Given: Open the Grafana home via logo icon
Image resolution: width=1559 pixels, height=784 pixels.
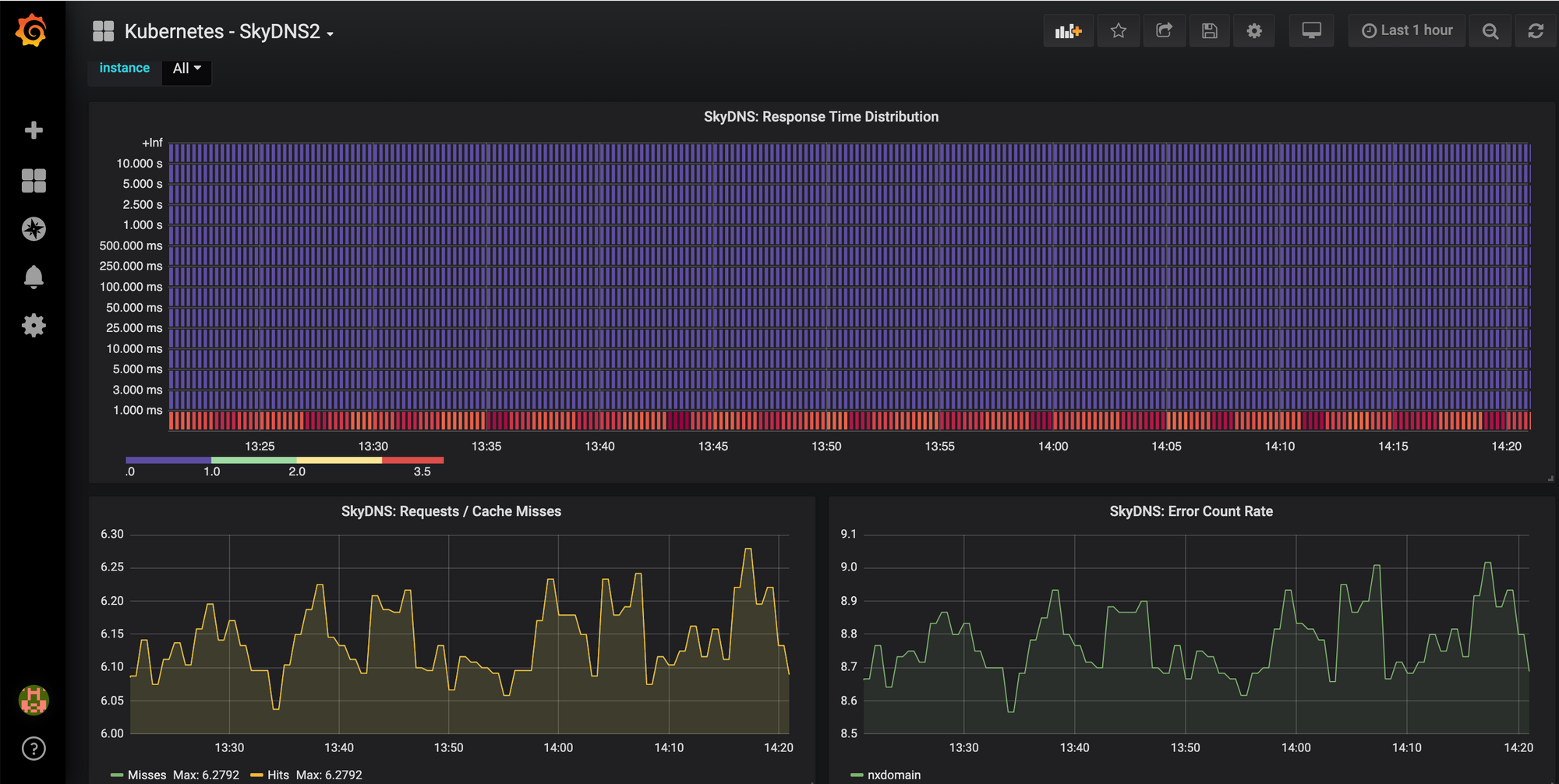Looking at the screenshot, I should point(33,30).
